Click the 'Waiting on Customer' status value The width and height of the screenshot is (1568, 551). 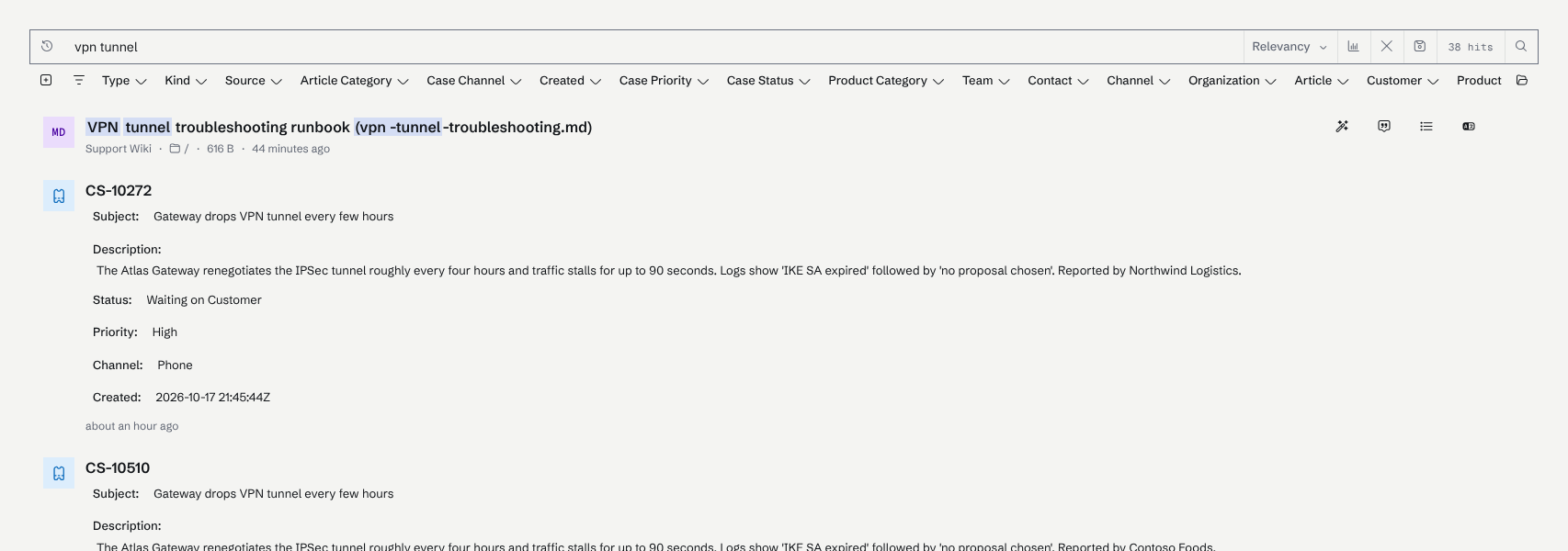204,300
